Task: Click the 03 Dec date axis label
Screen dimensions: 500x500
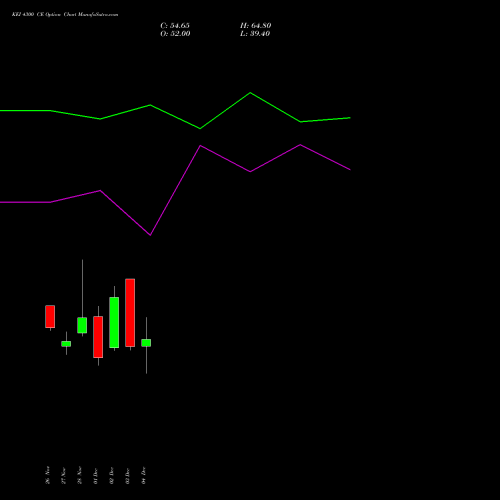Action: (128, 476)
